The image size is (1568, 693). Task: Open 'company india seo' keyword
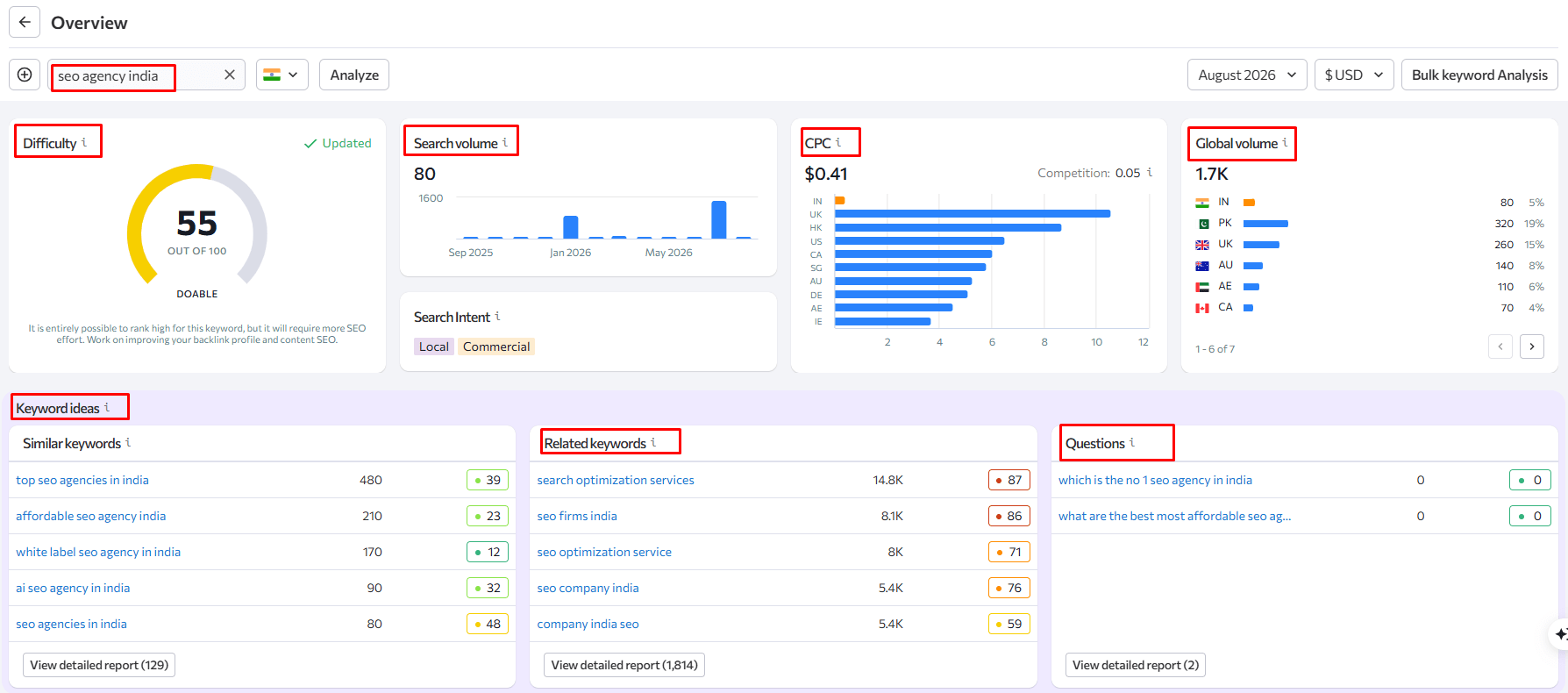click(588, 624)
